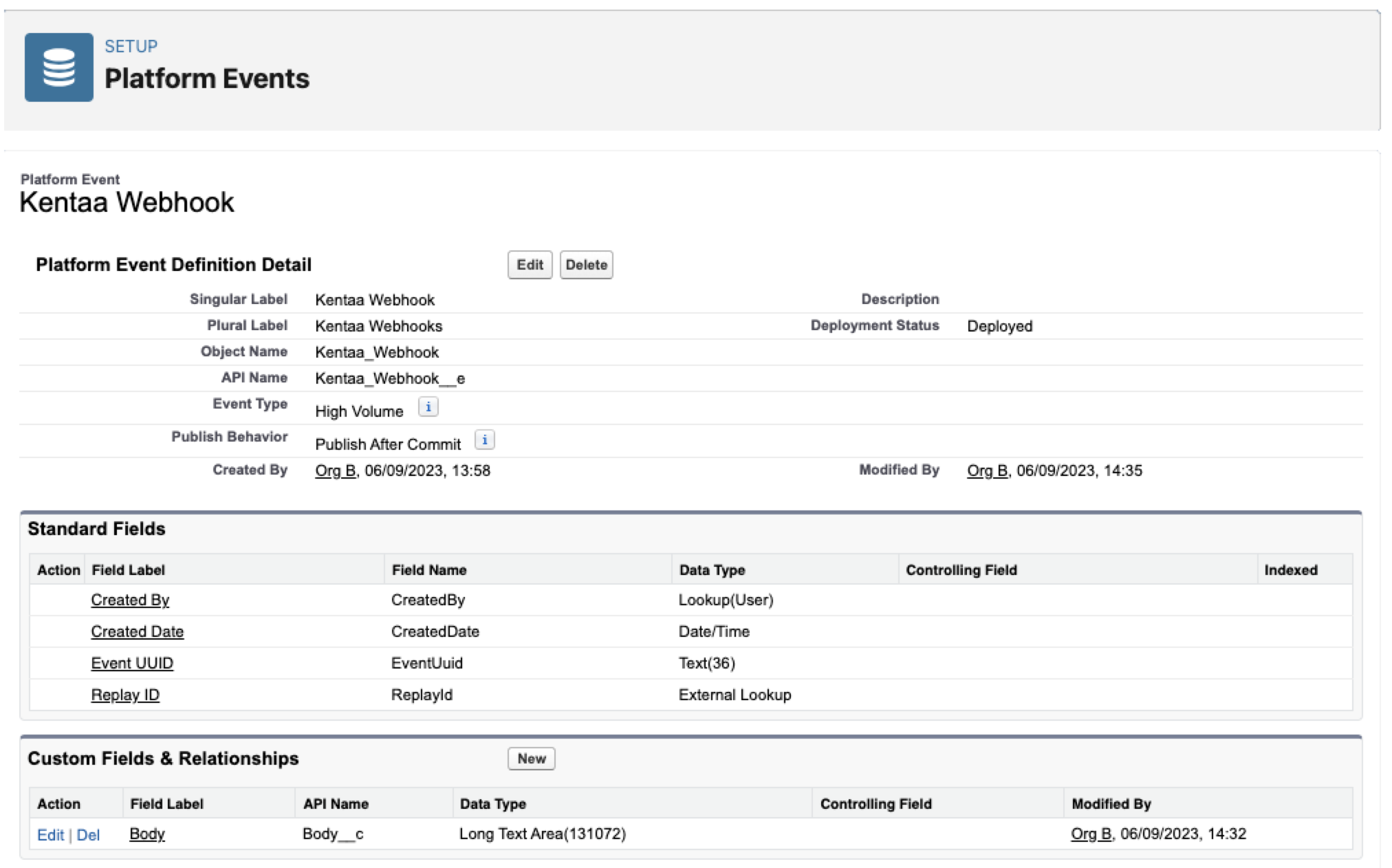Viewport: 1392px width, 868px height.
Task: Click the Standard Fields section title
Action: point(96,529)
